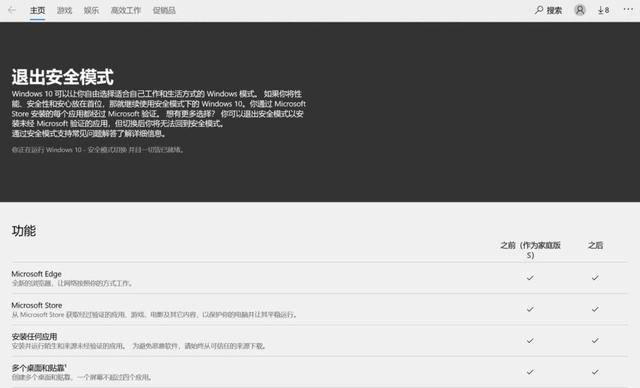Select the 多个桌面和贴靠 feature row title

coord(39,368)
